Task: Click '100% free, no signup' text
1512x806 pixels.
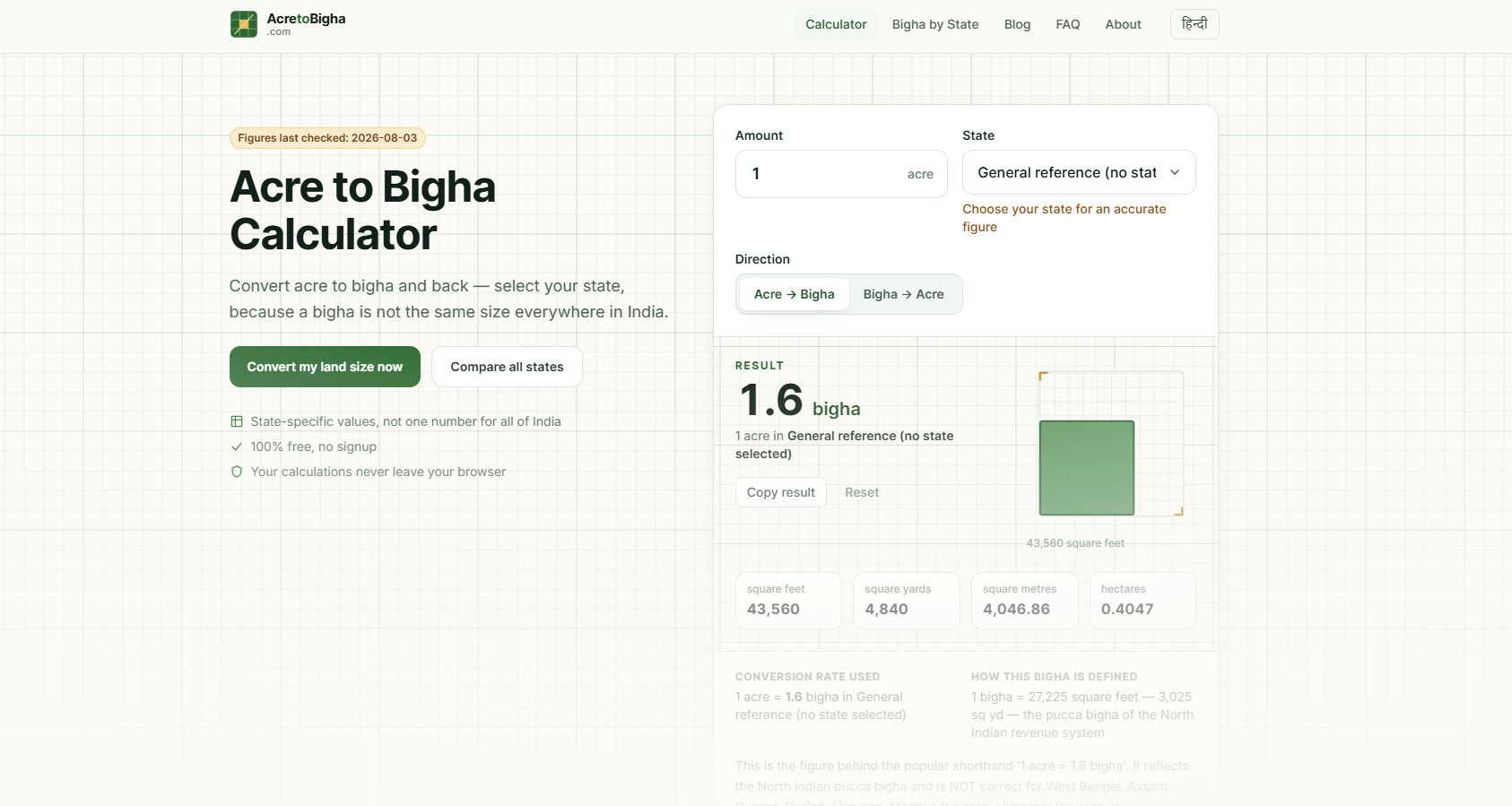Action: click(x=313, y=446)
